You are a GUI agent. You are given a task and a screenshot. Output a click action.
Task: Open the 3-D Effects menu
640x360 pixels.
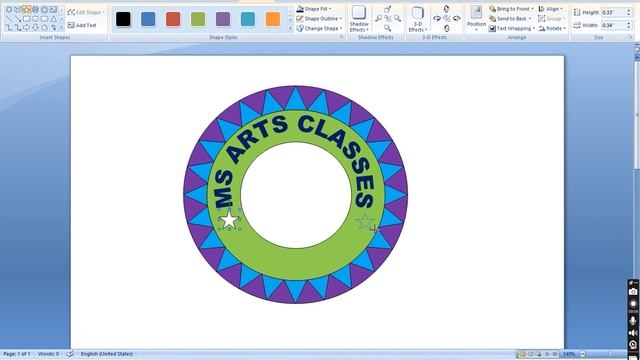click(418, 19)
